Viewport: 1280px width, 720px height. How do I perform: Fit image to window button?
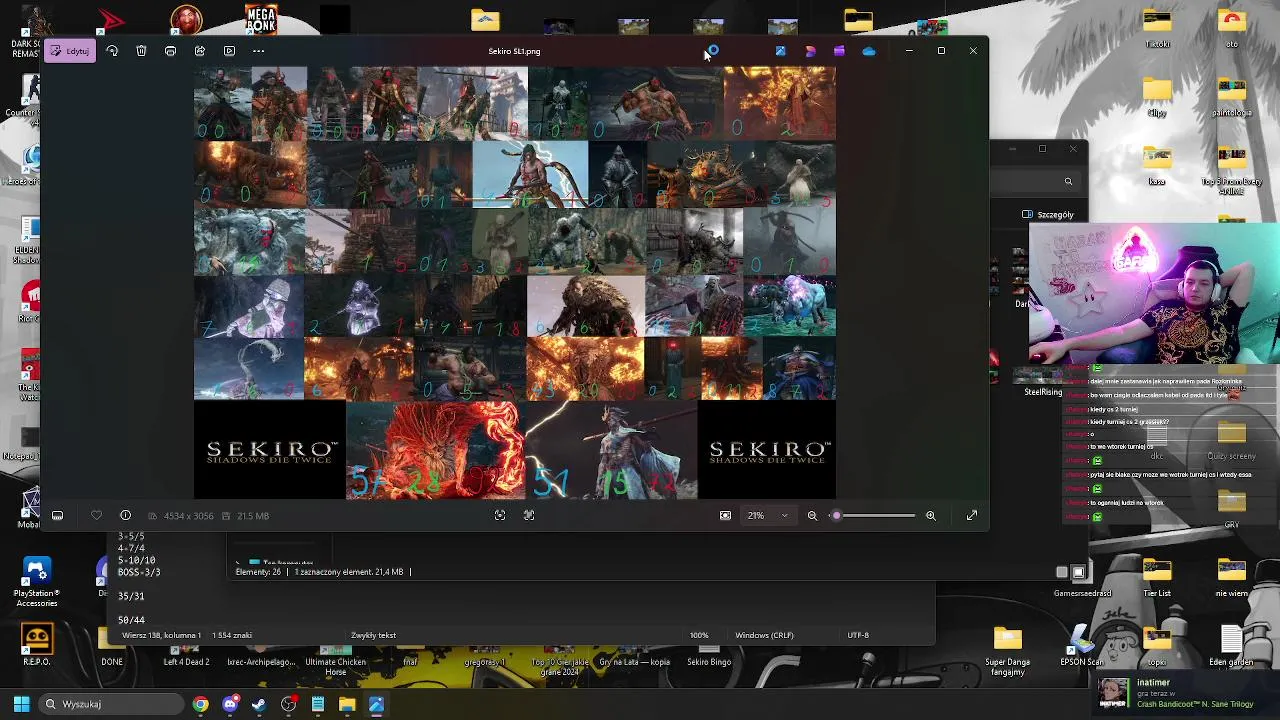725,516
